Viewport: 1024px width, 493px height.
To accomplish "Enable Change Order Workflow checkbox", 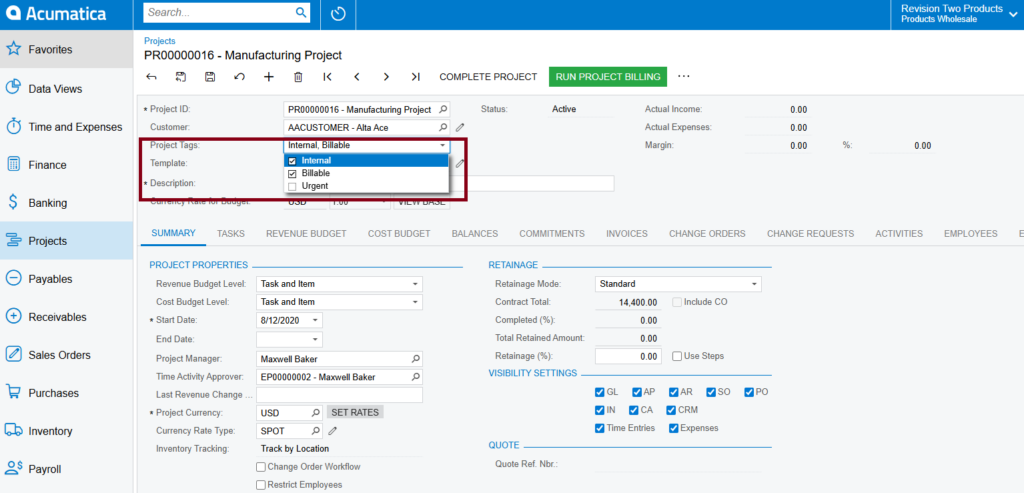I will 261,467.
